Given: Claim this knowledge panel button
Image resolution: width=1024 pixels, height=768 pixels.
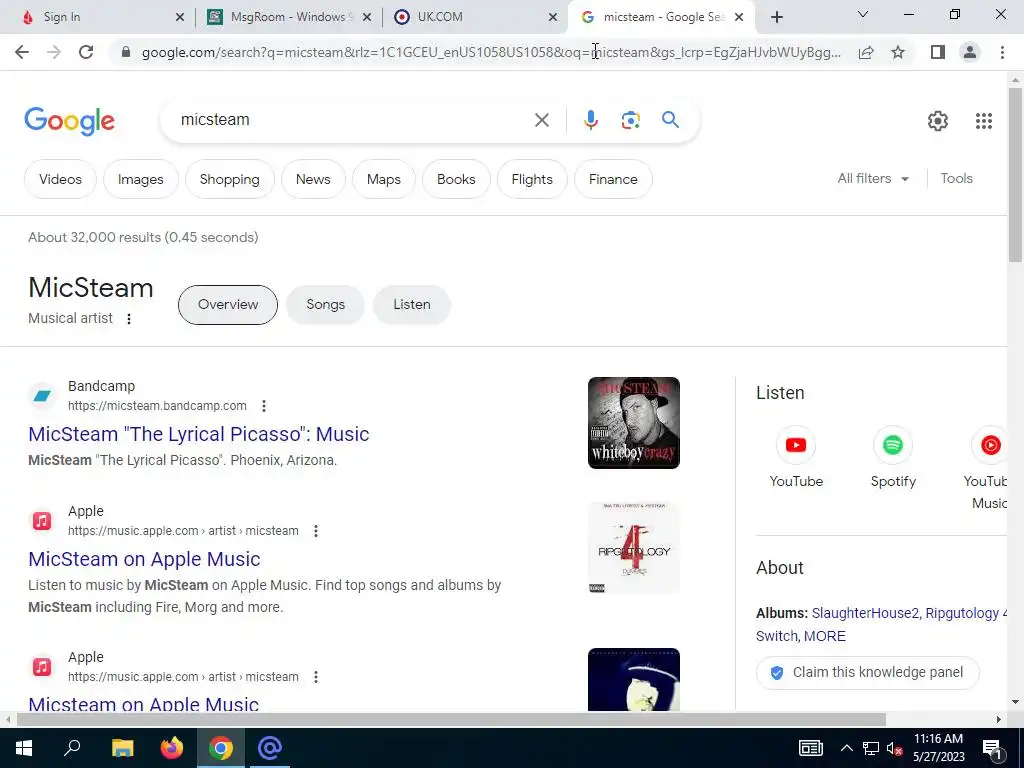Looking at the screenshot, I should pyautogui.click(x=867, y=673).
